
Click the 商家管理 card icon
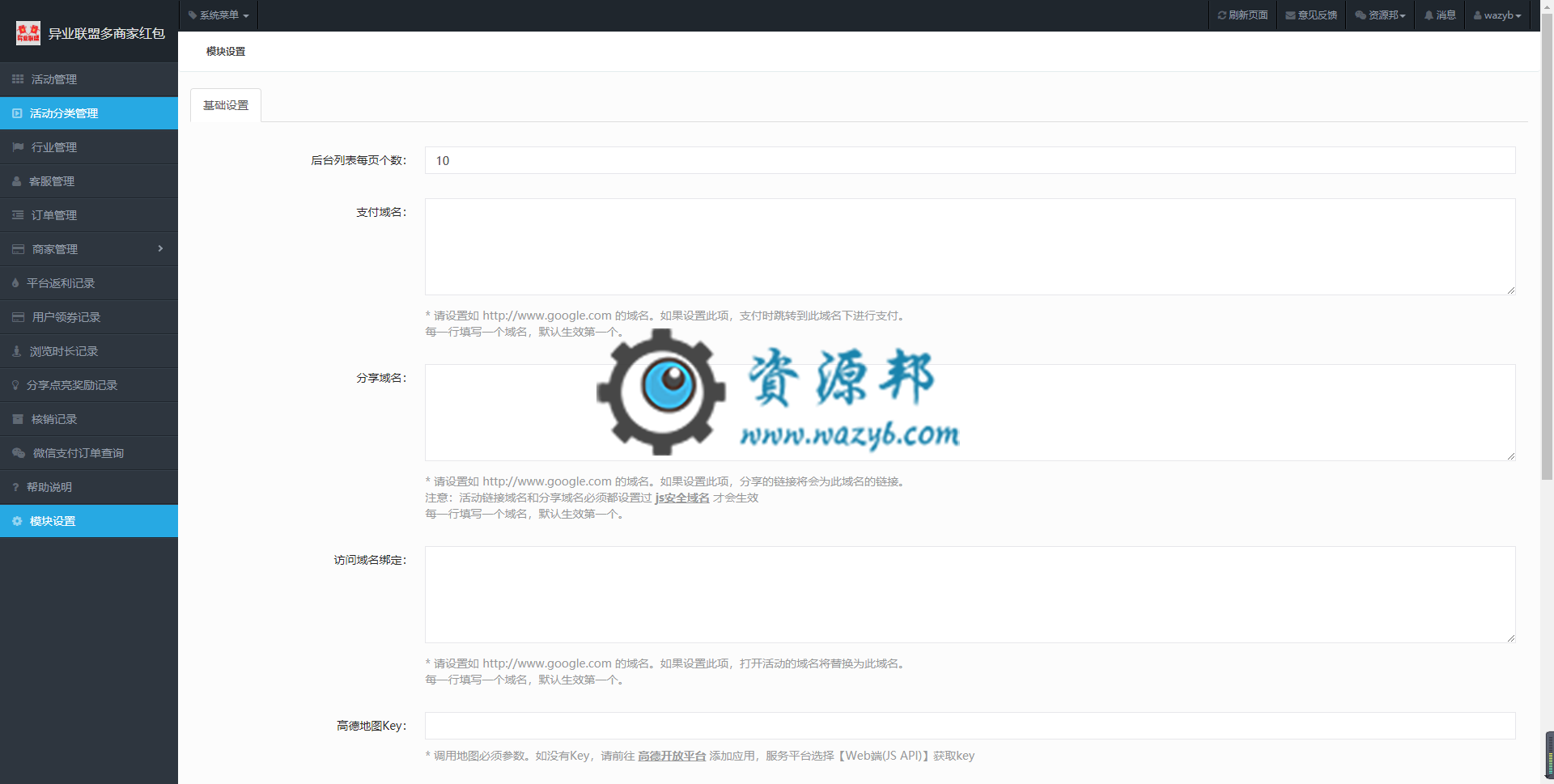(18, 249)
